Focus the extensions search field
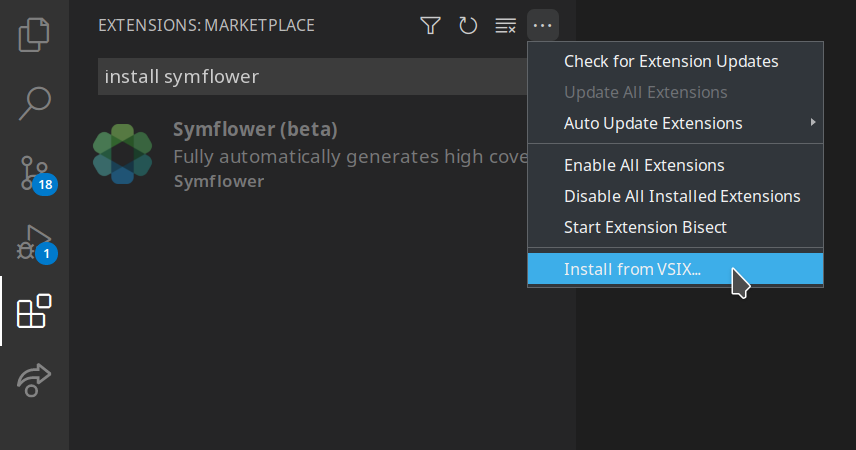 312,76
